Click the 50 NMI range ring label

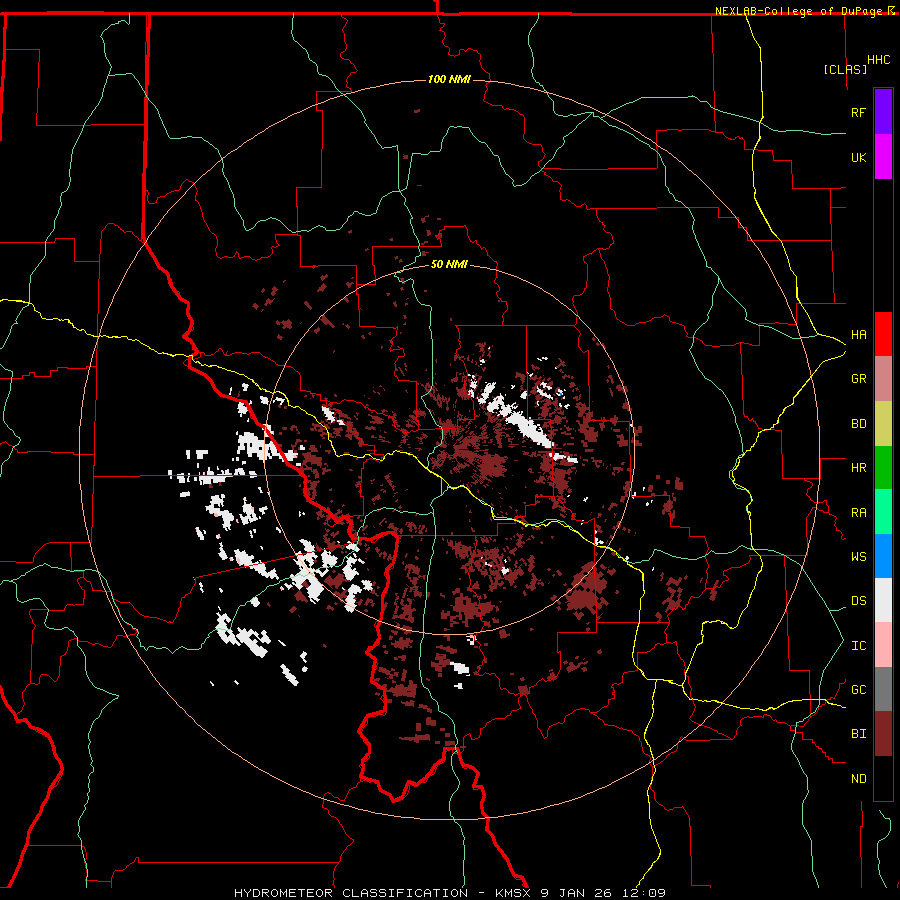(x=449, y=264)
